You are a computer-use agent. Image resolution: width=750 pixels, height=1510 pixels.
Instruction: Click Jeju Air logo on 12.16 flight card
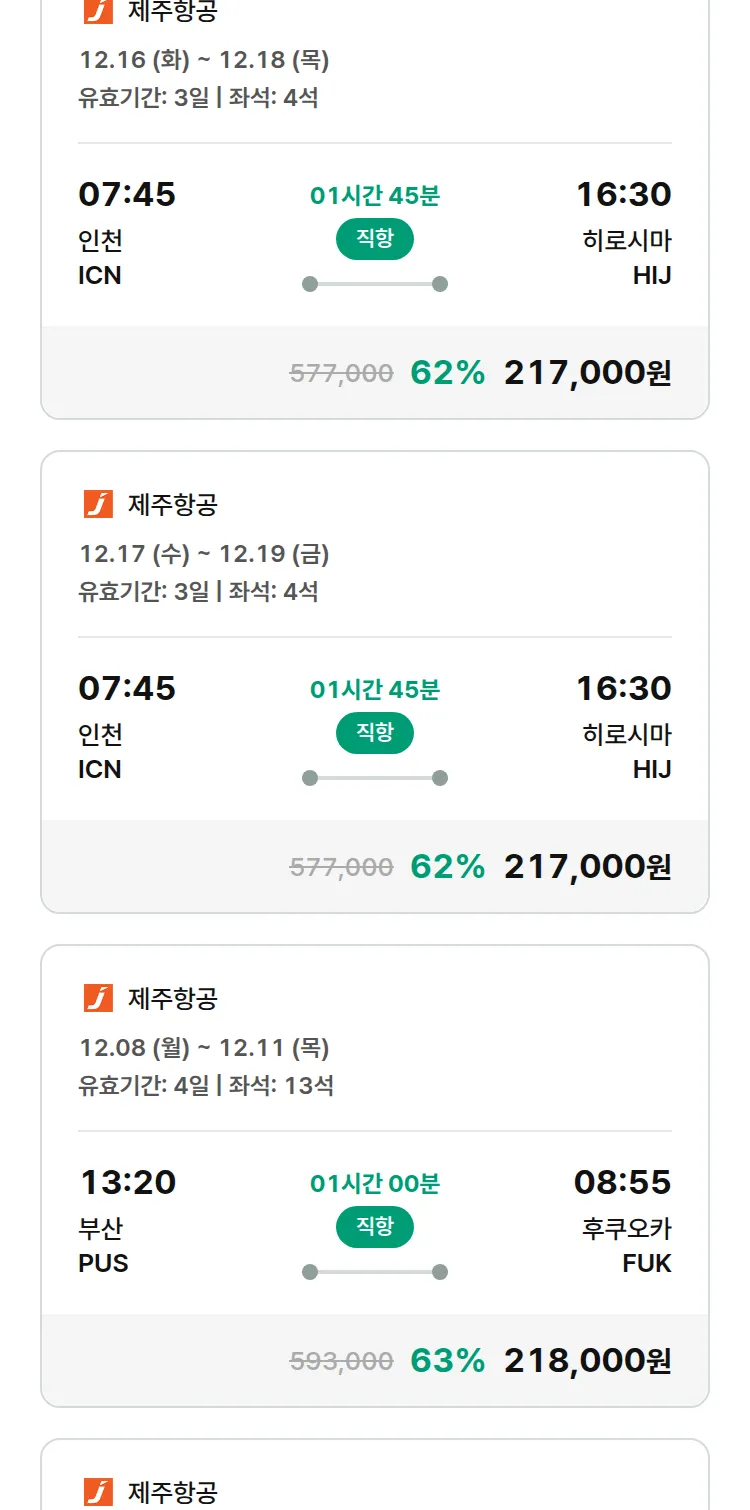pyautogui.click(x=98, y=11)
